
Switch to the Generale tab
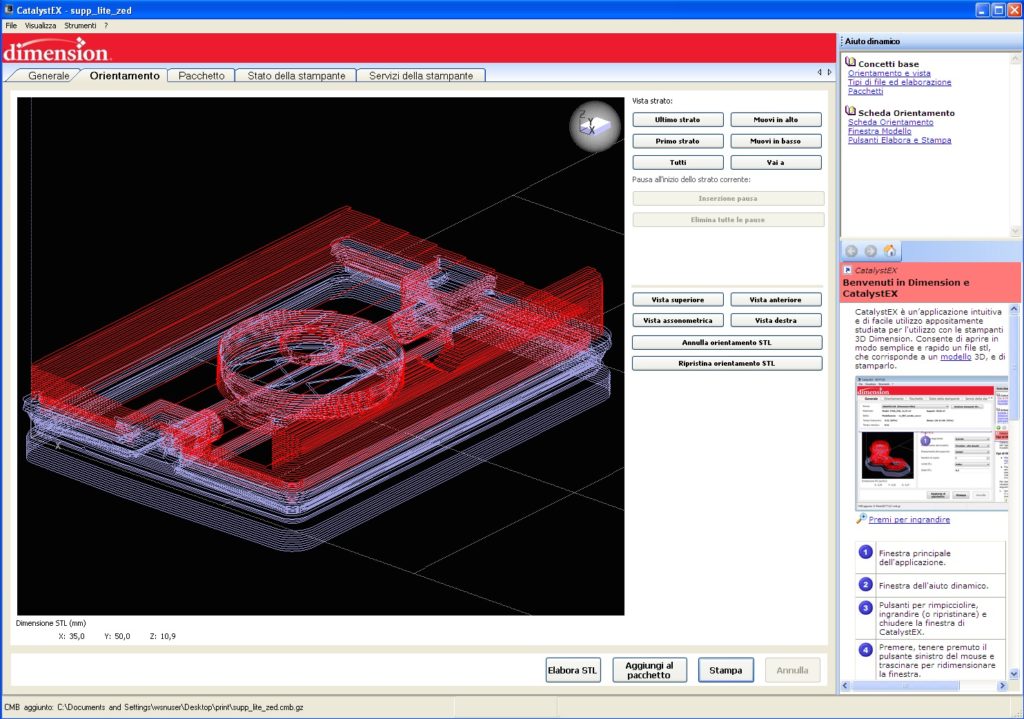[48, 76]
